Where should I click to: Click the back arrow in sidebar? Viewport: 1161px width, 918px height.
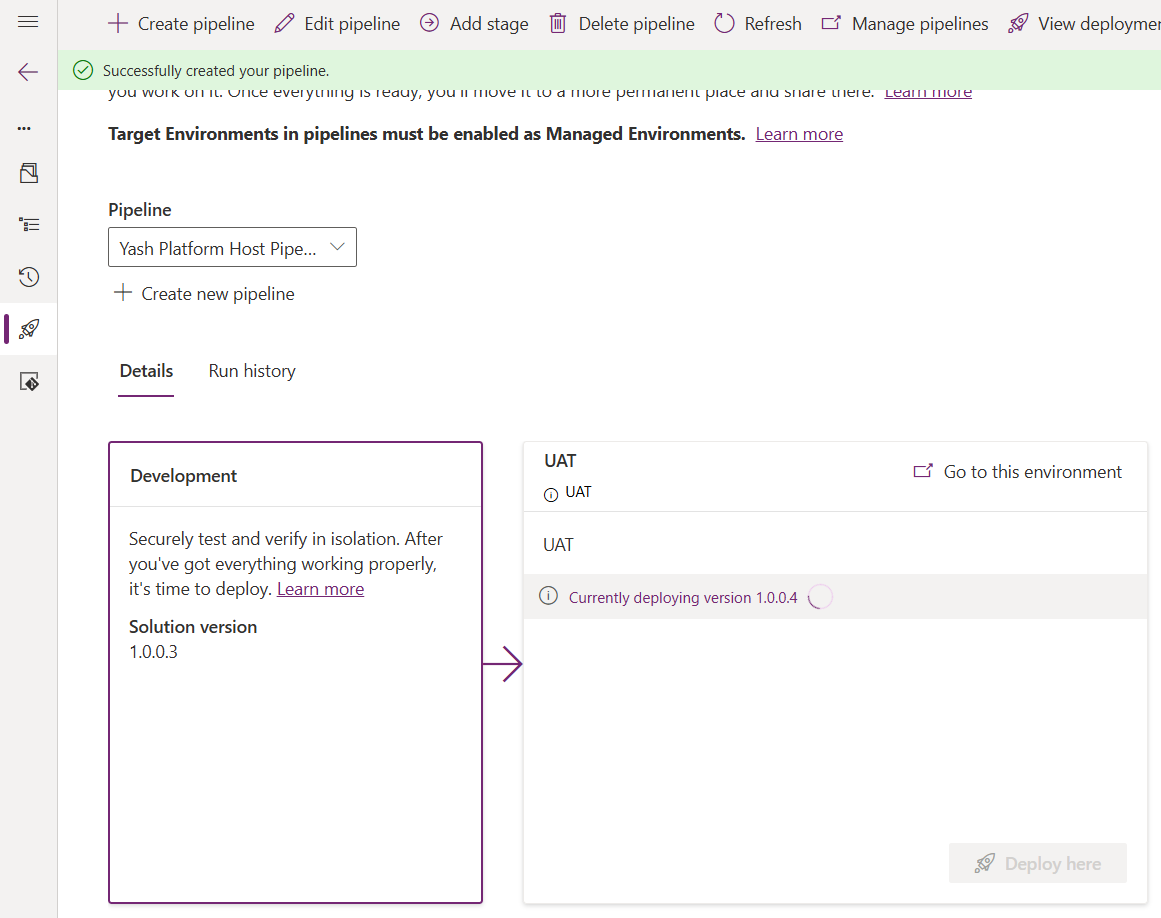(x=28, y=72)
